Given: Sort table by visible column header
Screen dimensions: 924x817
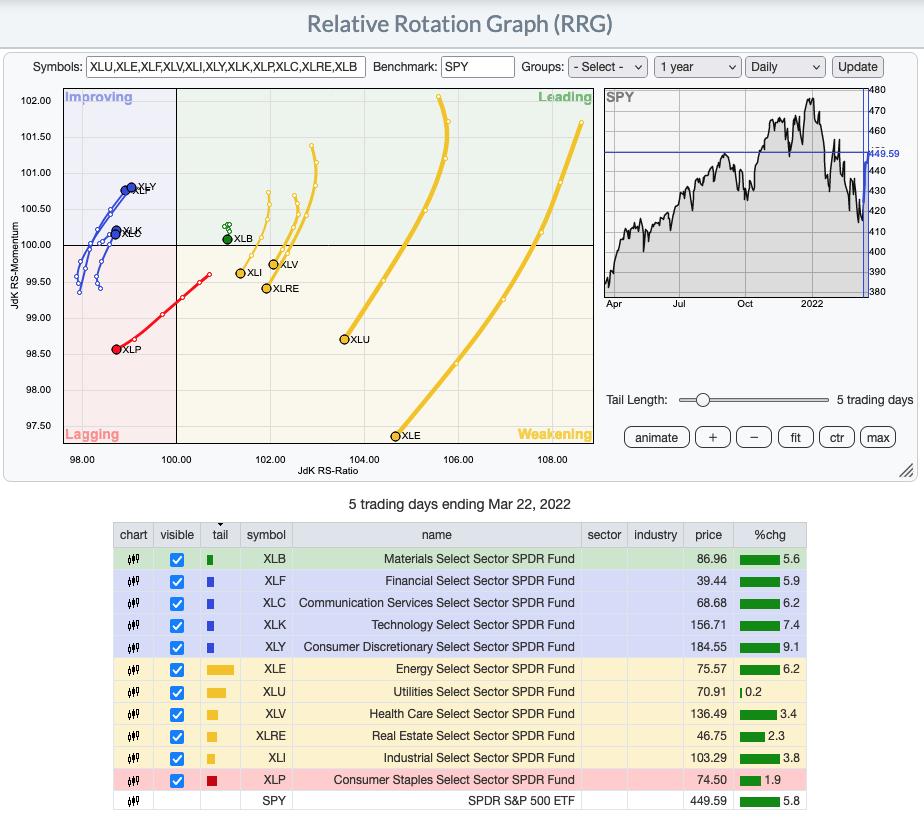Looking at the screenshot, I should click(x=177, y=535).
